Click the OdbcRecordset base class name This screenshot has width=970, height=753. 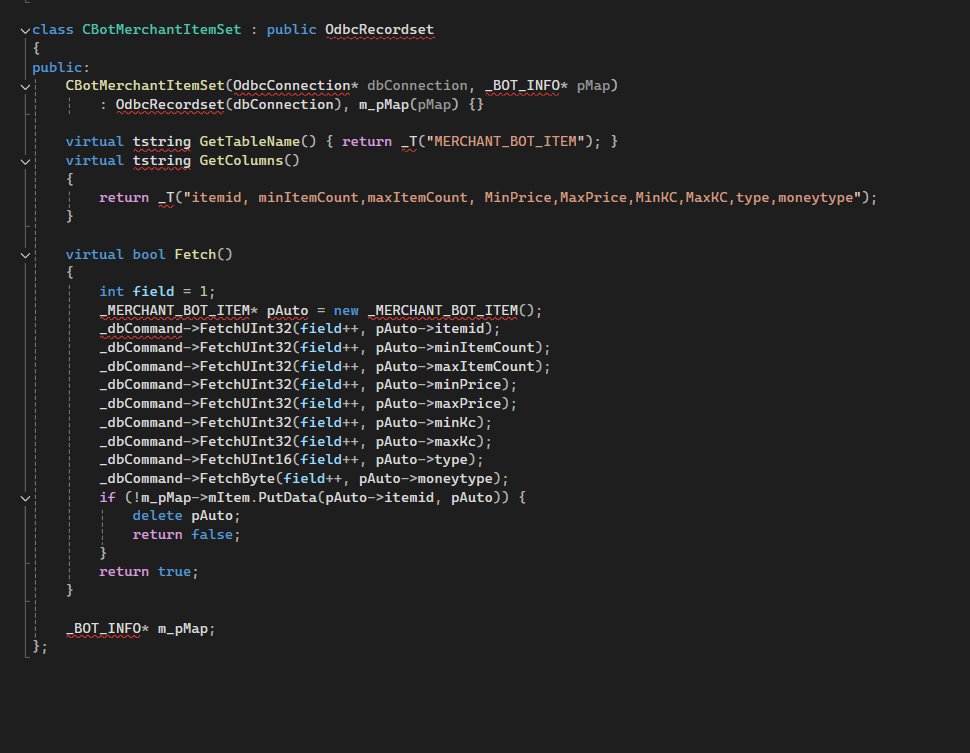379,30
